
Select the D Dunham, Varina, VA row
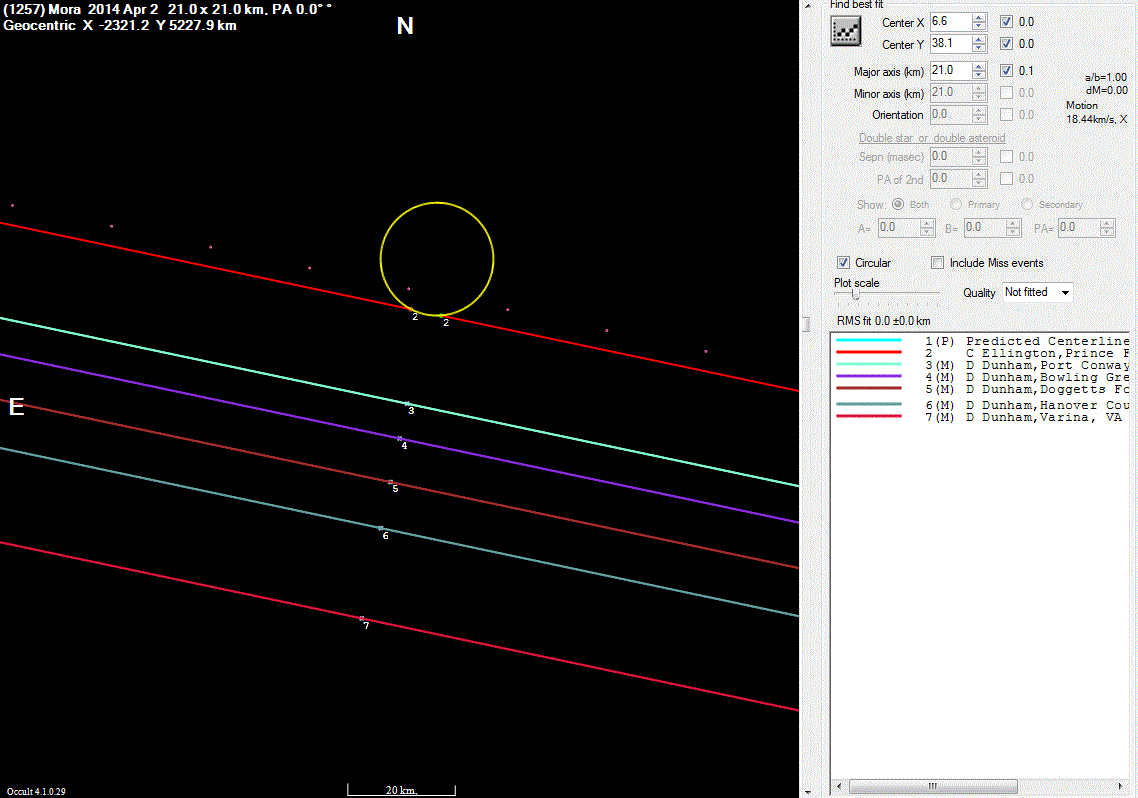coord(983,417)
